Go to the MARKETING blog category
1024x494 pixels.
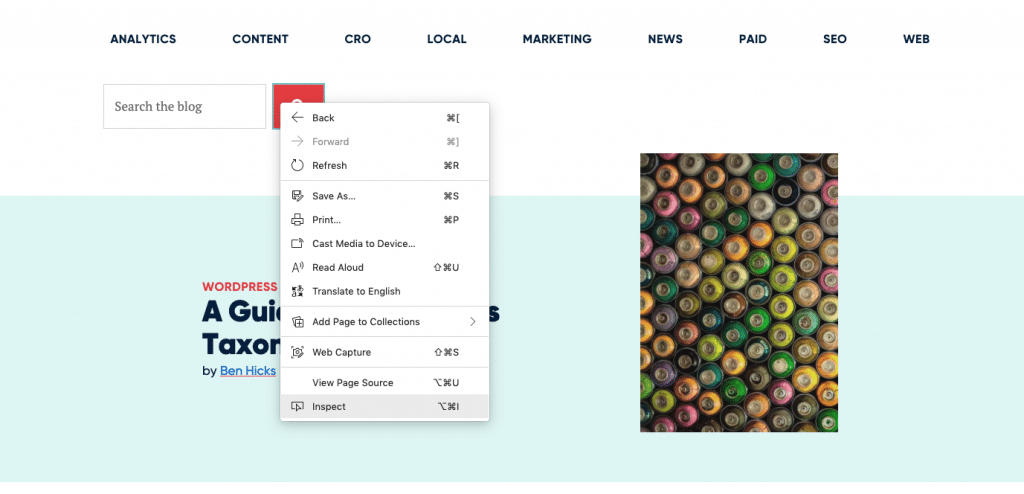coord(557,39)
